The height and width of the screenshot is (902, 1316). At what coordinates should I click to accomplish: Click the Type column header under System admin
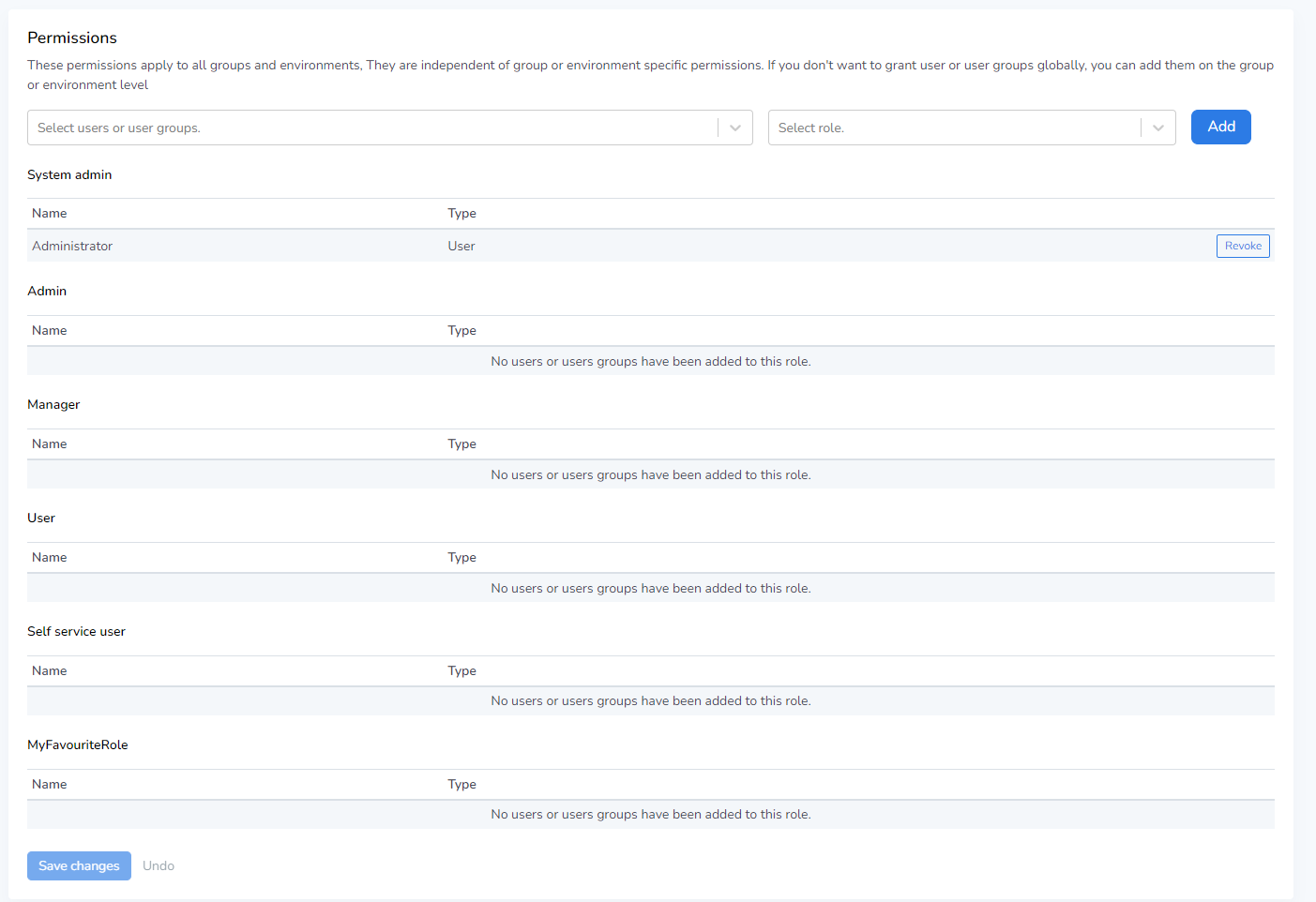click(461, 214)
